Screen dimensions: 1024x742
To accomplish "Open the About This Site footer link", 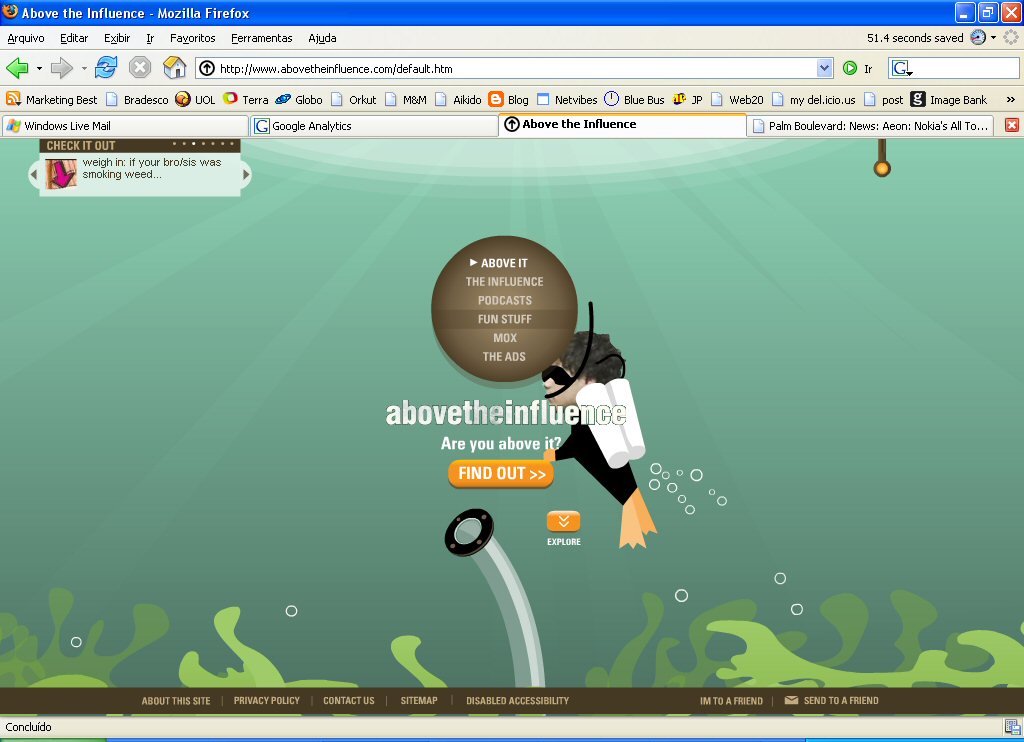I will pyautogui.click(x=176, y=701).
